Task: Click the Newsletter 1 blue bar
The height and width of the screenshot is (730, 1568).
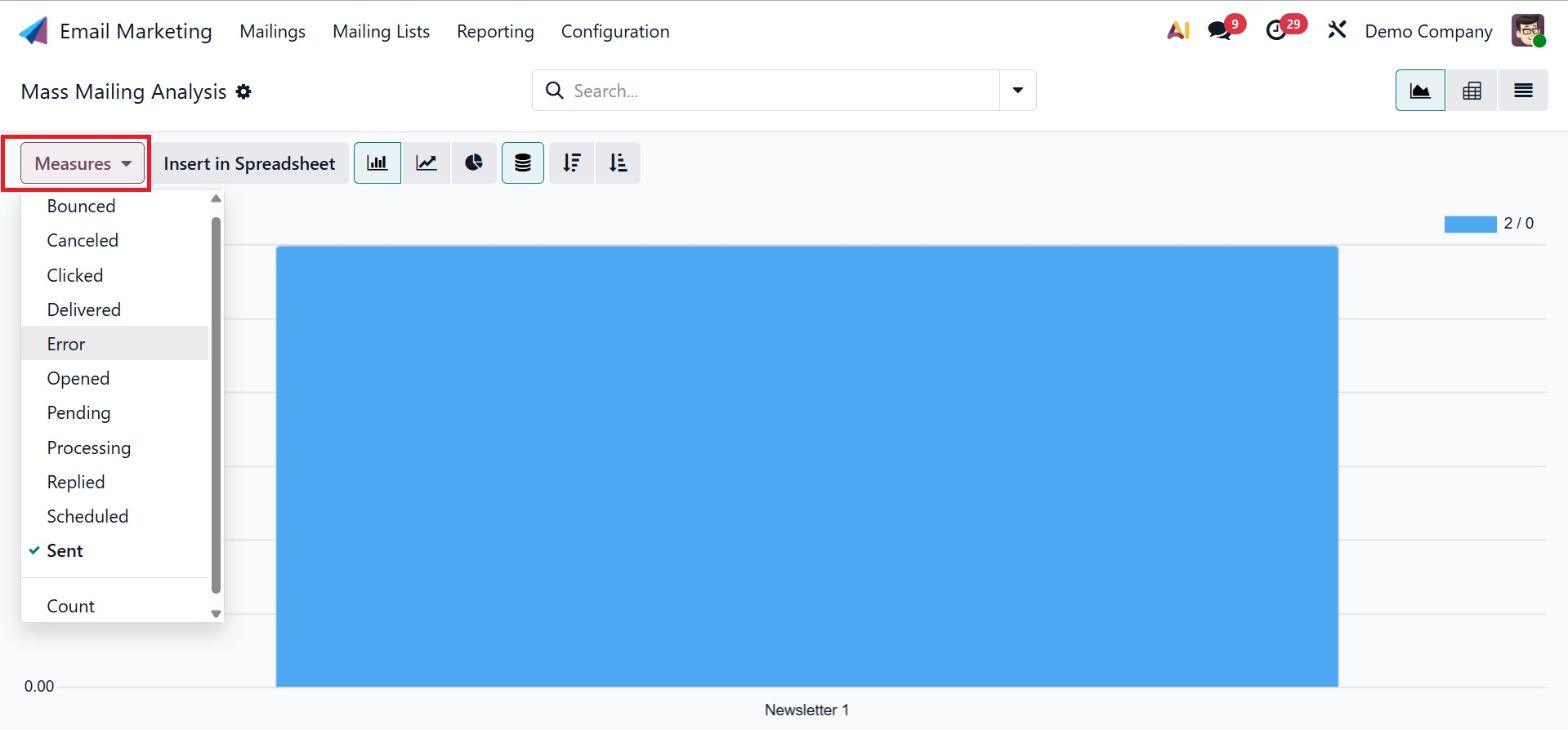Action: coord(807,466)
